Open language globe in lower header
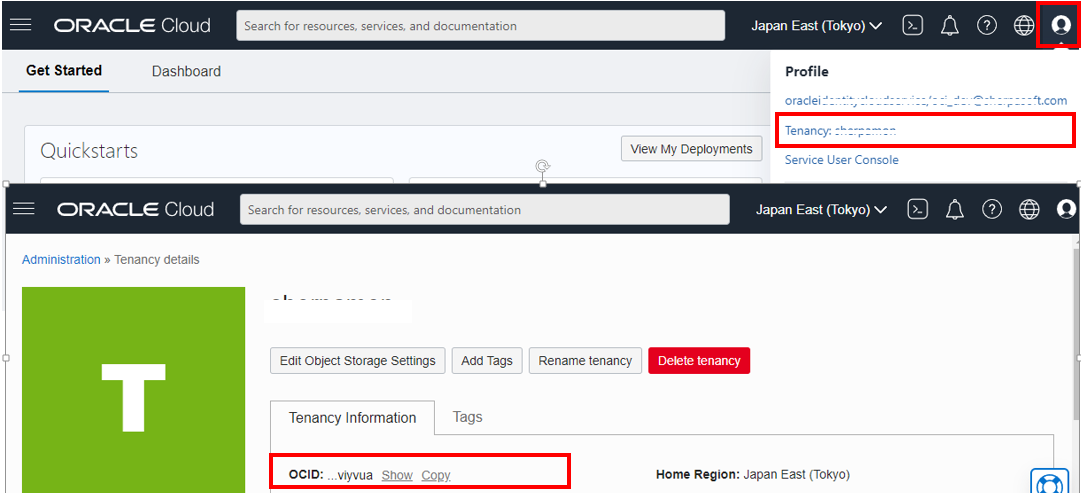 (1029, 209)
